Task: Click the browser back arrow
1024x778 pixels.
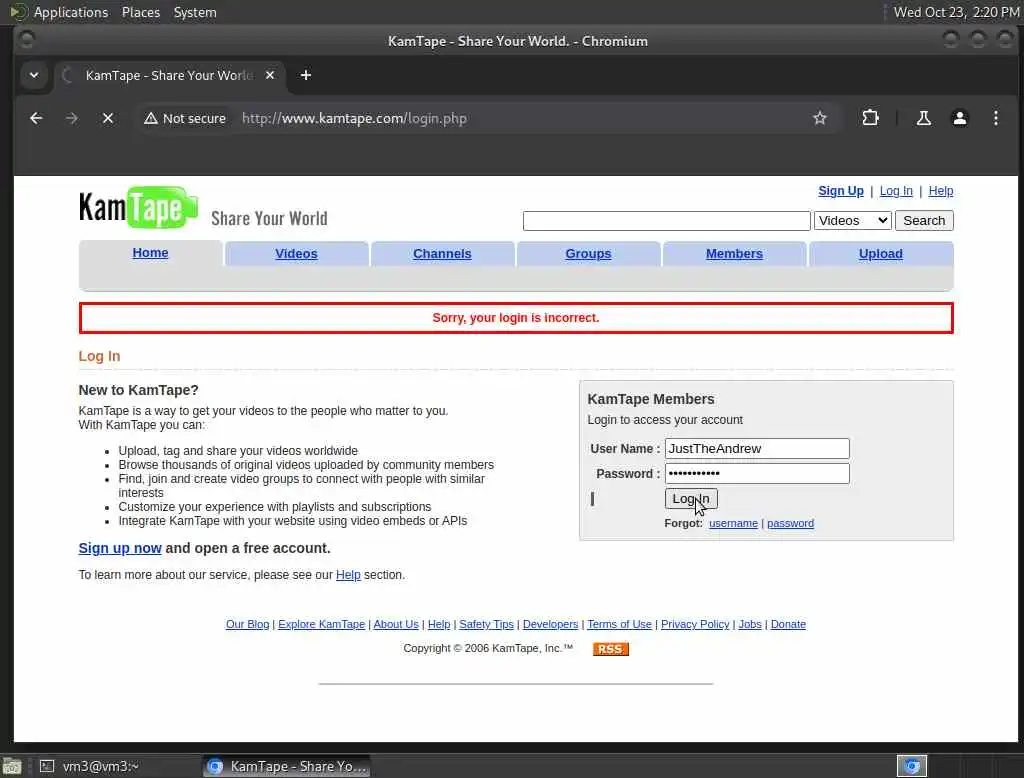Action: click(36, 118)
